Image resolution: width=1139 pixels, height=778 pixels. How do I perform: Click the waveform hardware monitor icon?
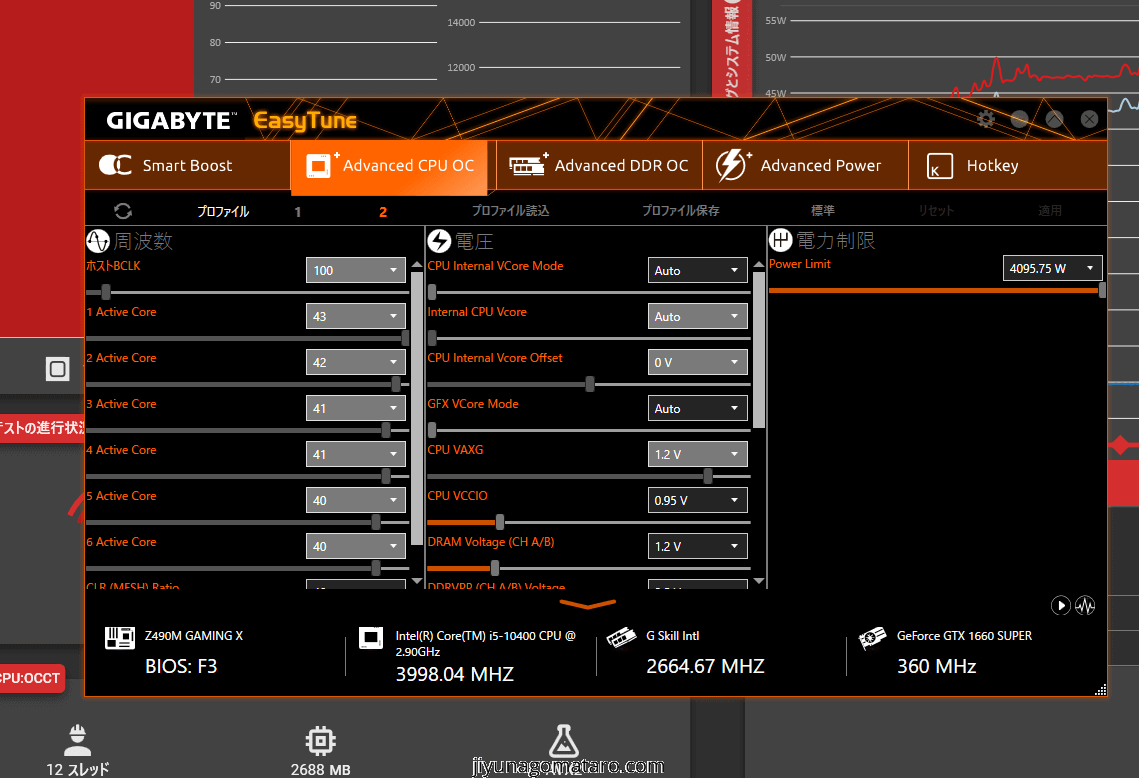pyautogui.click(x=1085, y=606)
